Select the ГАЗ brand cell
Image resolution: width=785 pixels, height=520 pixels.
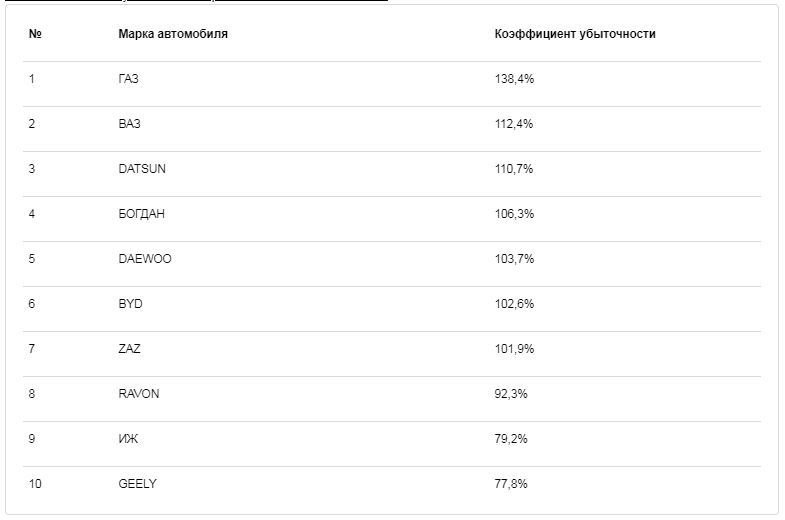click(129, 79)
